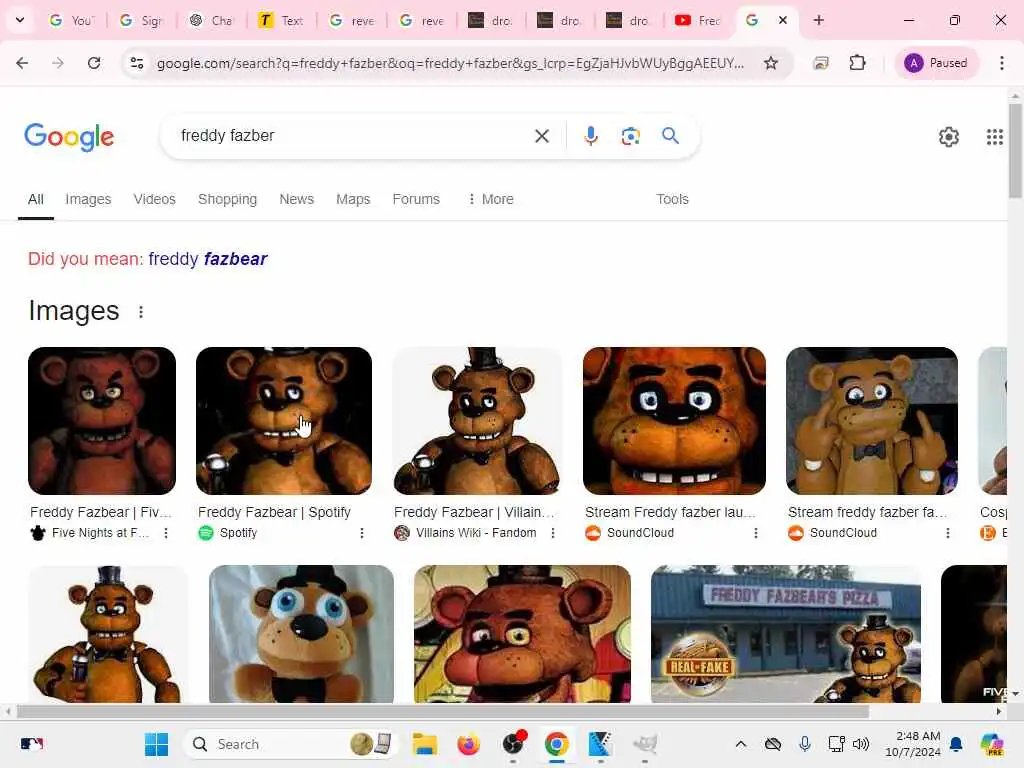1024x768 pixels.
Task: Open options for Villains Wiki image result
Action: [x=553, y=533]
